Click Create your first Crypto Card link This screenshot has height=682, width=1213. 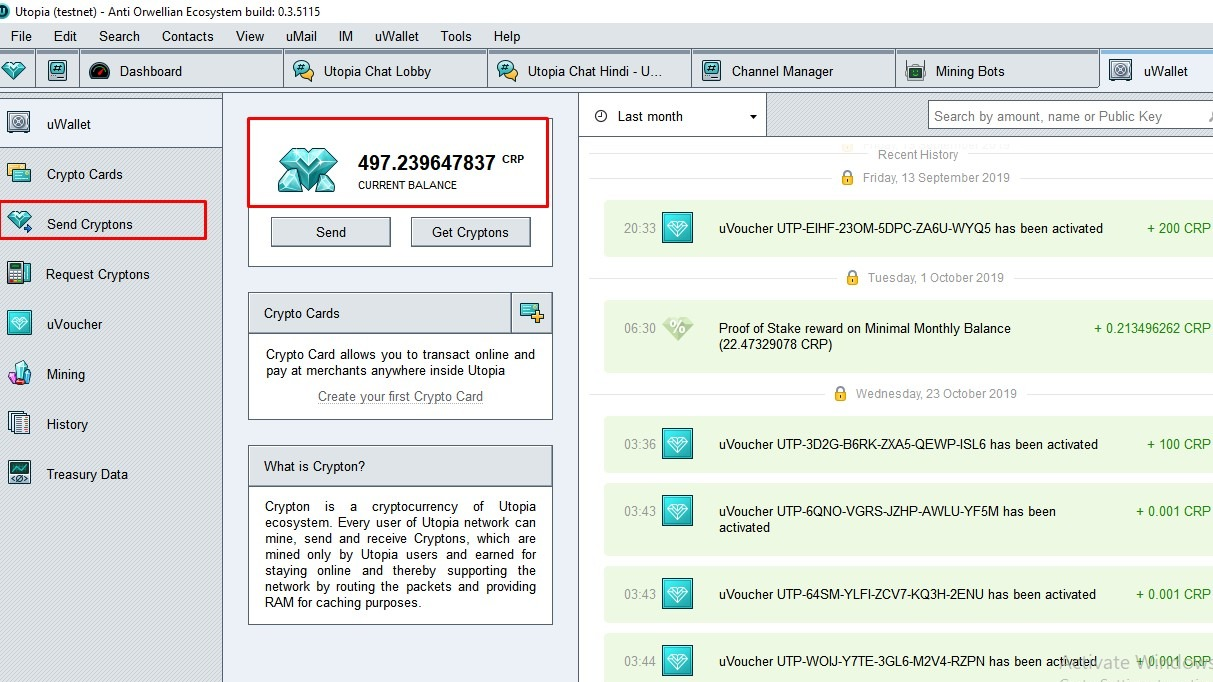point(400,396)
